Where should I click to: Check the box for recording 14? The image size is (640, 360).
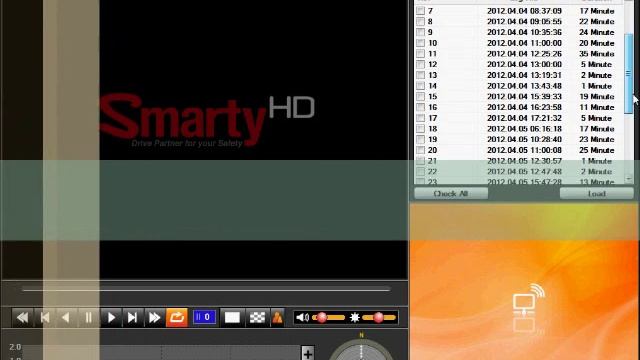[x=420, y=86]
